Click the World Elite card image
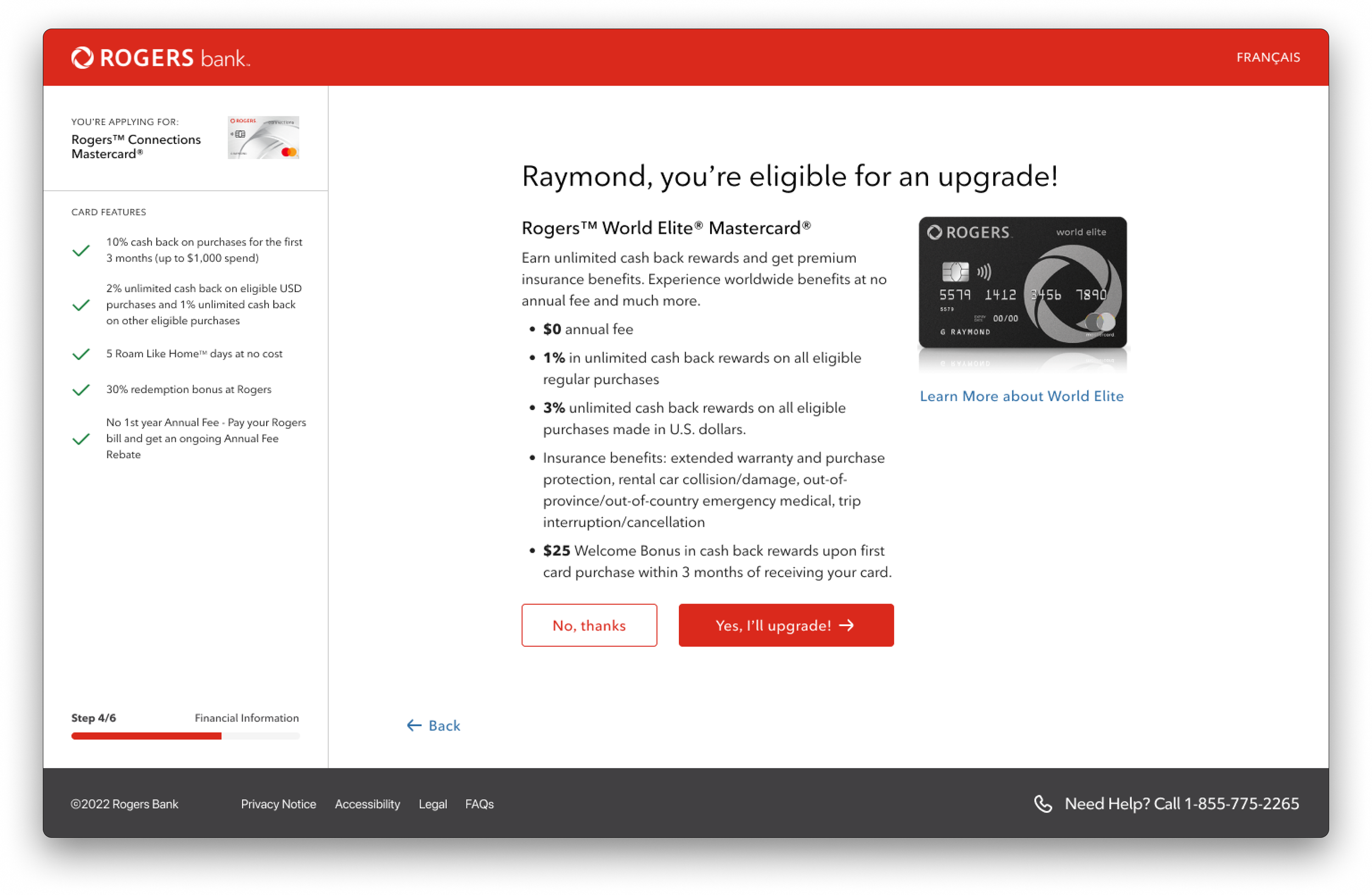Screen dimensions: 1372x895 (x=1022, y=283)
